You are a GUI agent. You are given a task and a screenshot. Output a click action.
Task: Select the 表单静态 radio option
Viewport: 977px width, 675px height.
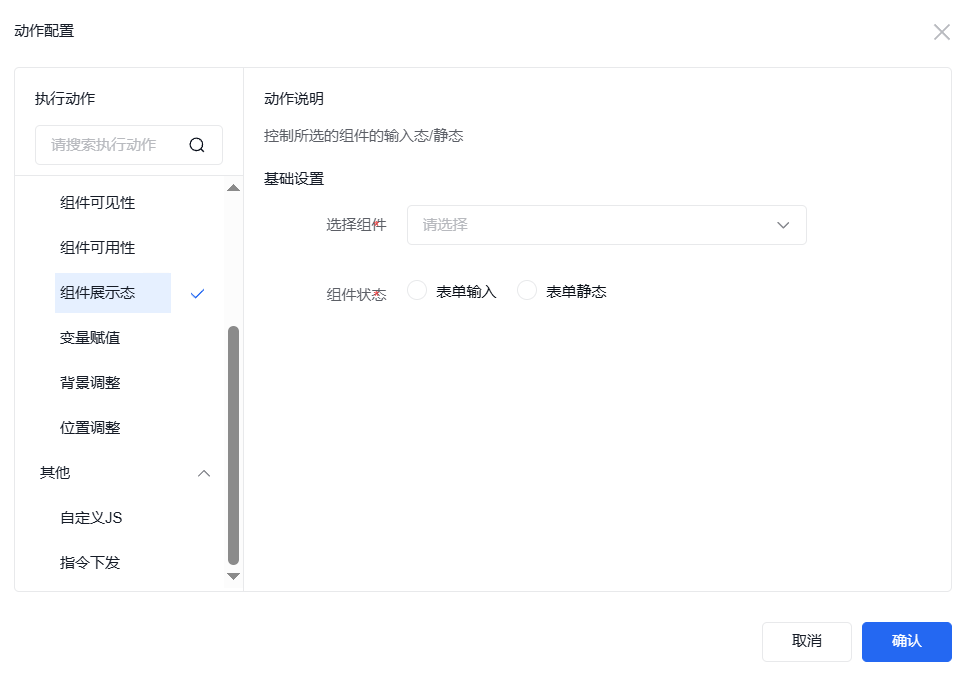[527, 291]
